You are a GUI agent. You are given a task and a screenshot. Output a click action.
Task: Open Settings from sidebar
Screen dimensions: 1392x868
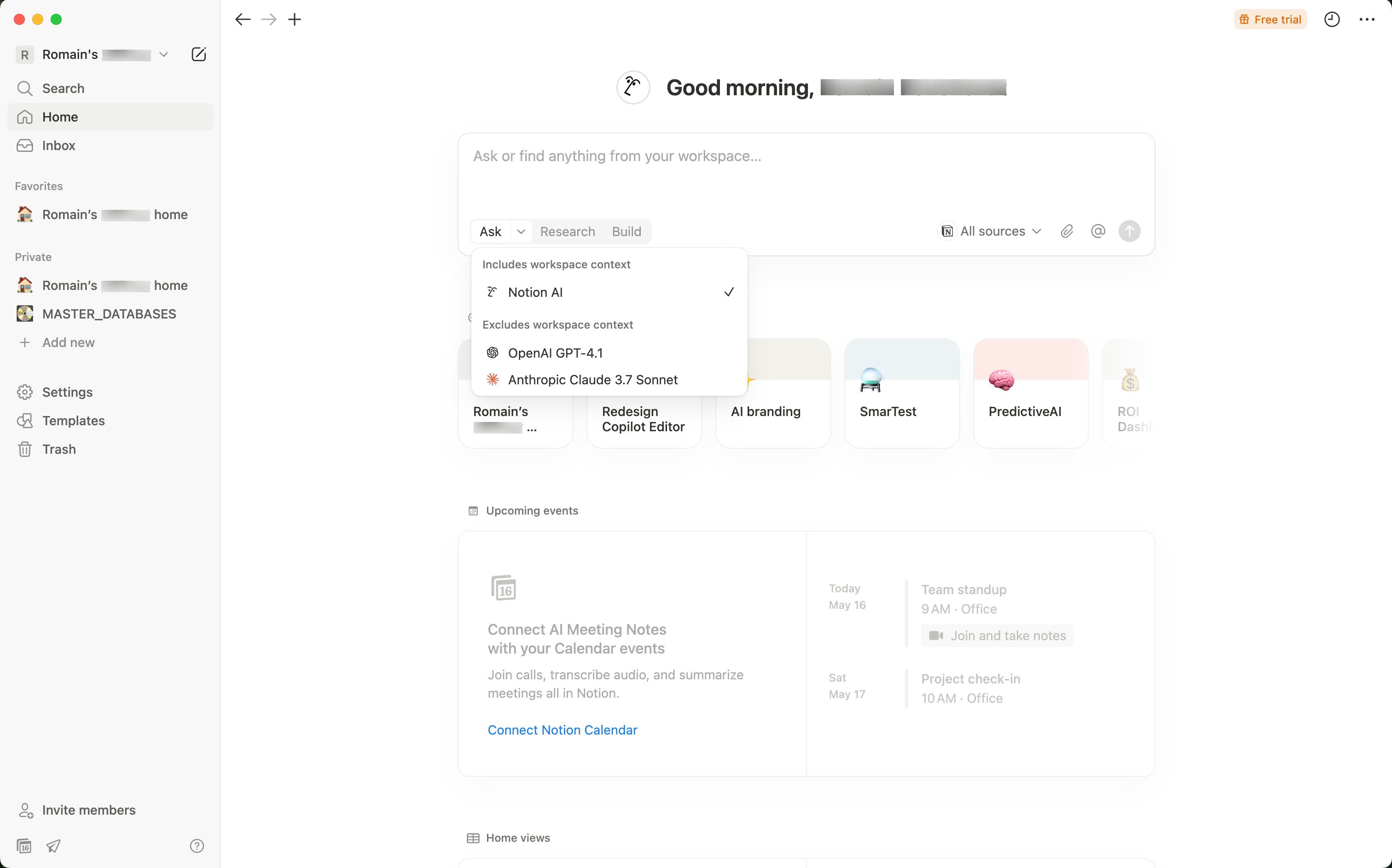[x=110, y=392]
